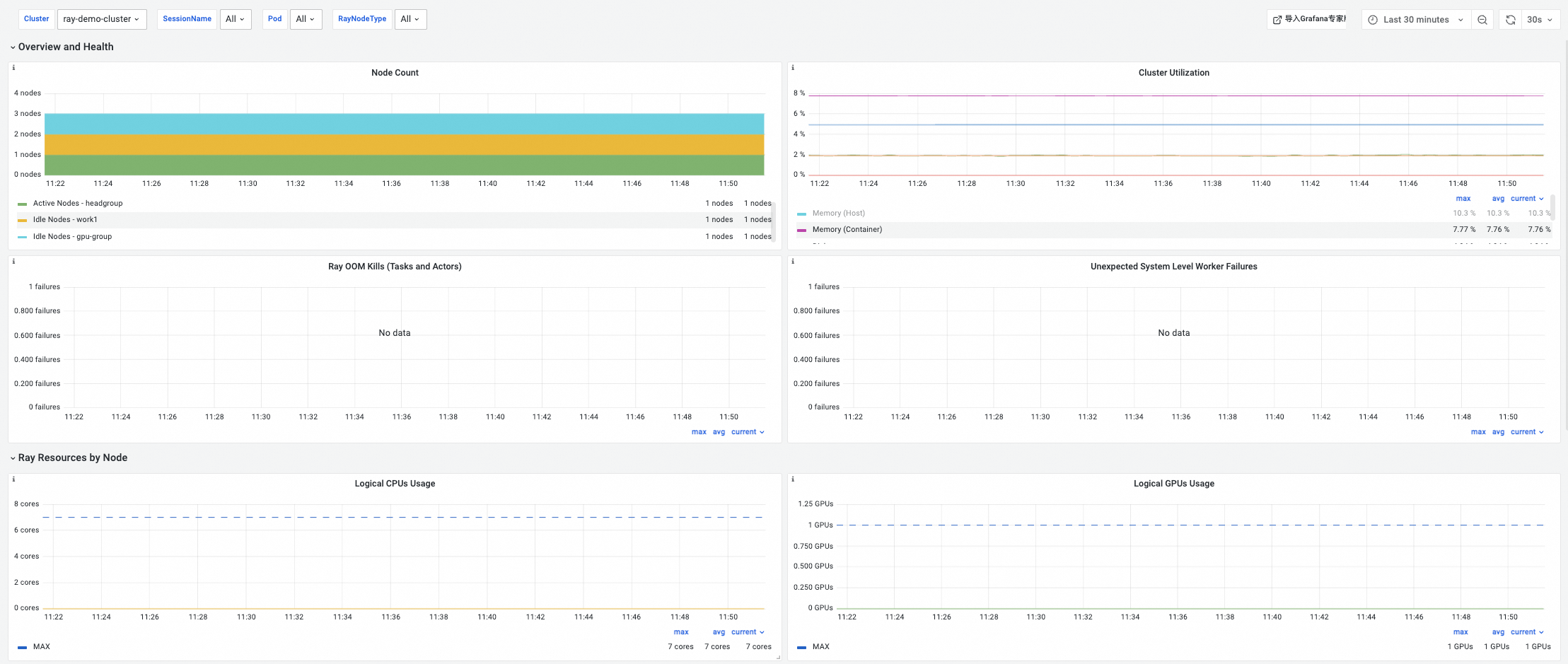Viewport: 1568px width, 664px height.
Task: Open the Node Count panel info icon
Action: [13, 68]
